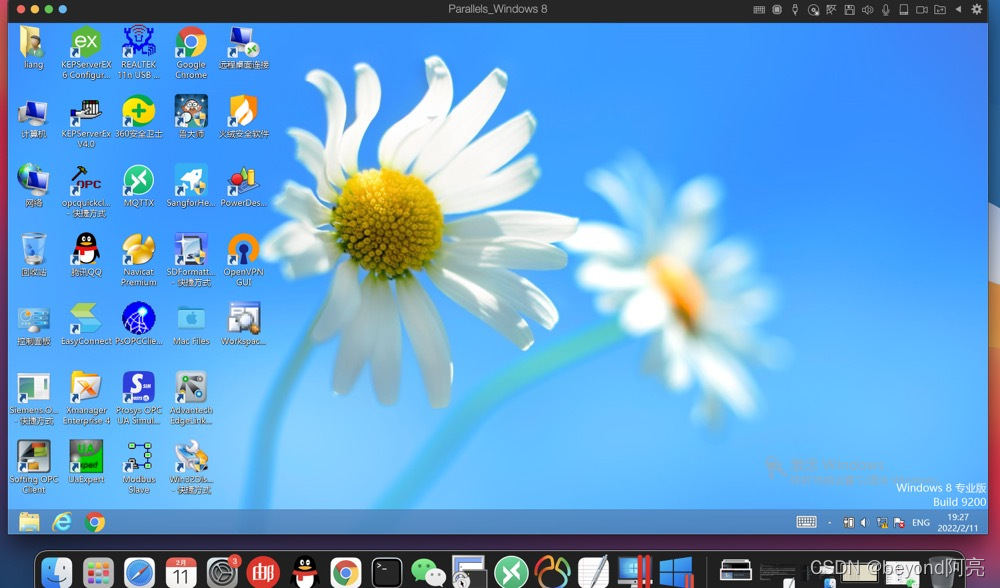Launch Google Chrome from the desktop
Viewport: 1000px width, 588px height.
(191, 52)
